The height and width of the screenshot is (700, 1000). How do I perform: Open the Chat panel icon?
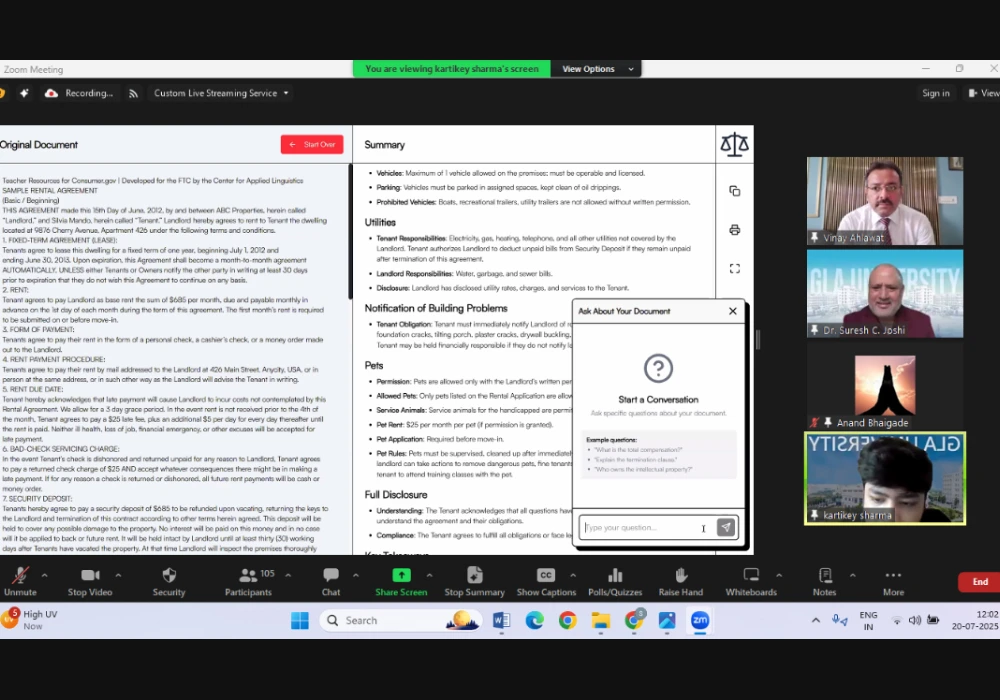coord(331,576)
